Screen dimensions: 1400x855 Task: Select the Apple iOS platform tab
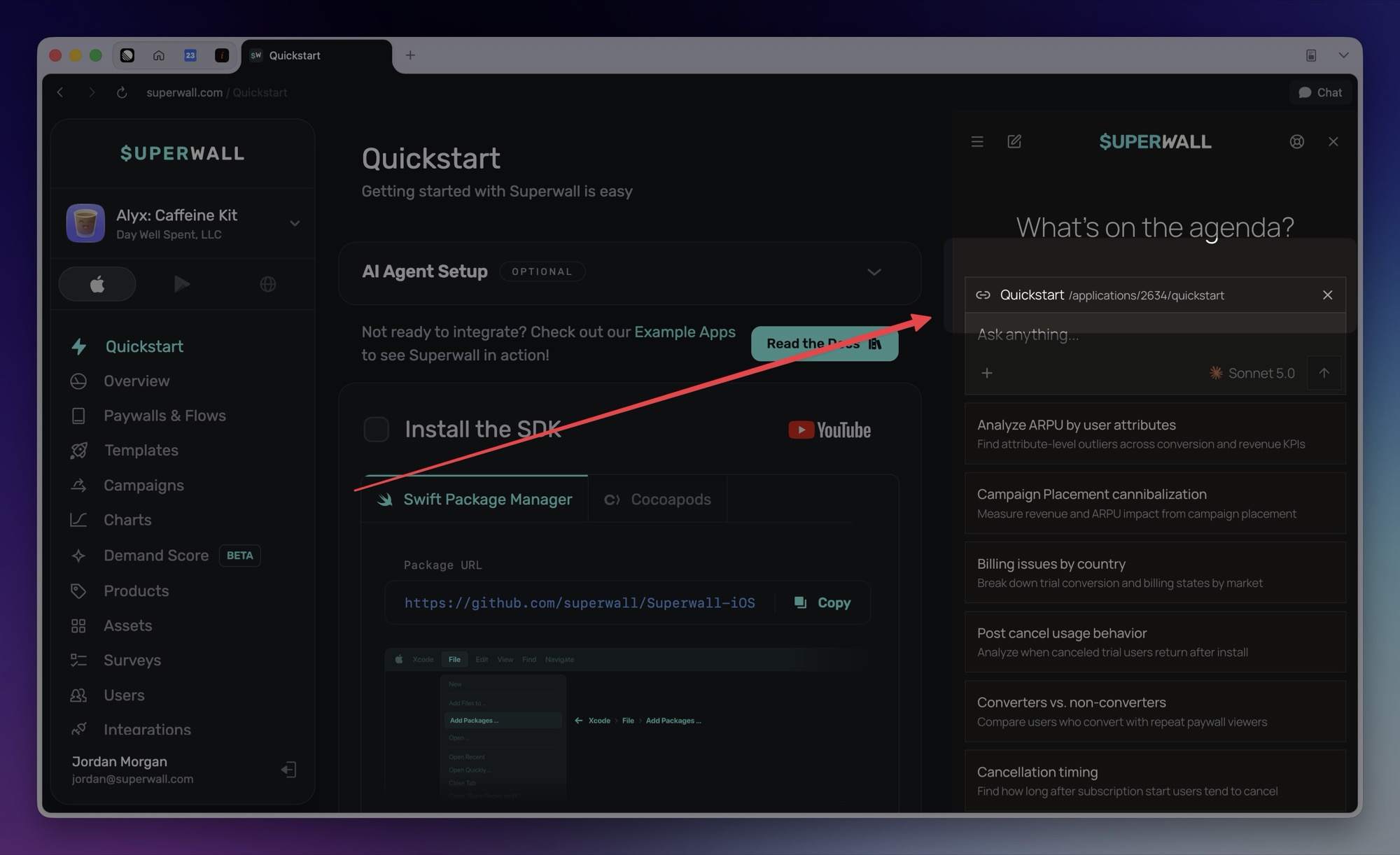pyautogui.click(x=97, y=284)
